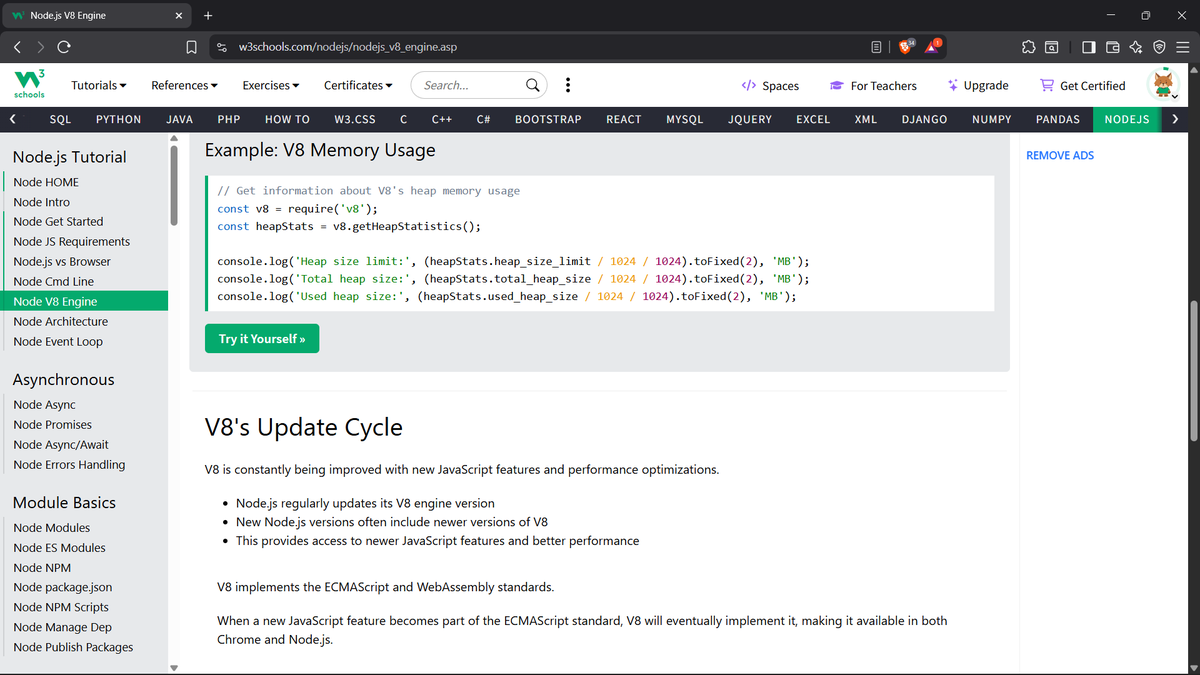Click the 'V8's Update Cycle' heading

pos(304,427)
